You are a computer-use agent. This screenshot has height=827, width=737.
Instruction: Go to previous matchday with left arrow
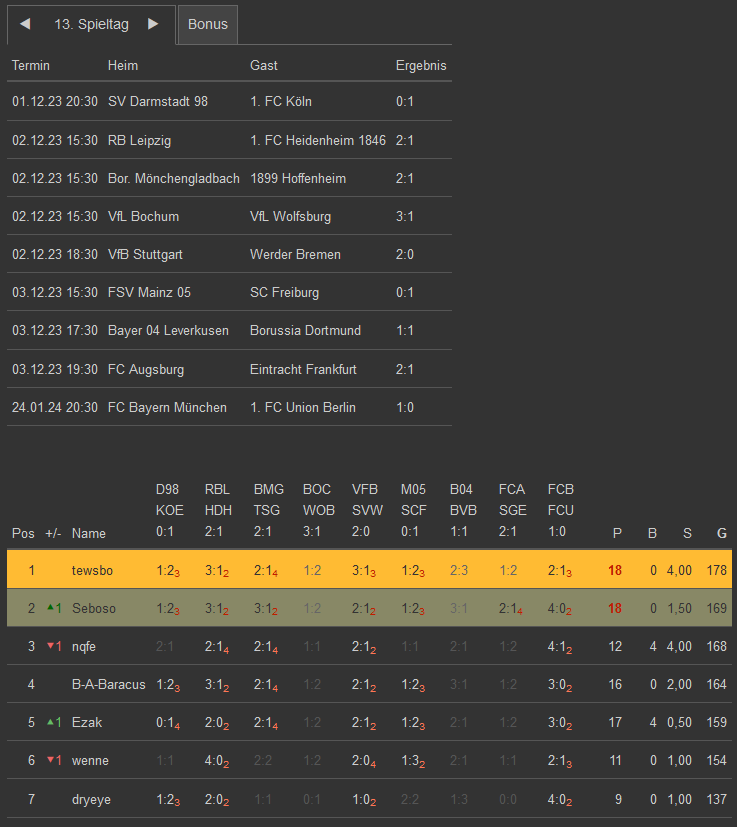[25, 24]
